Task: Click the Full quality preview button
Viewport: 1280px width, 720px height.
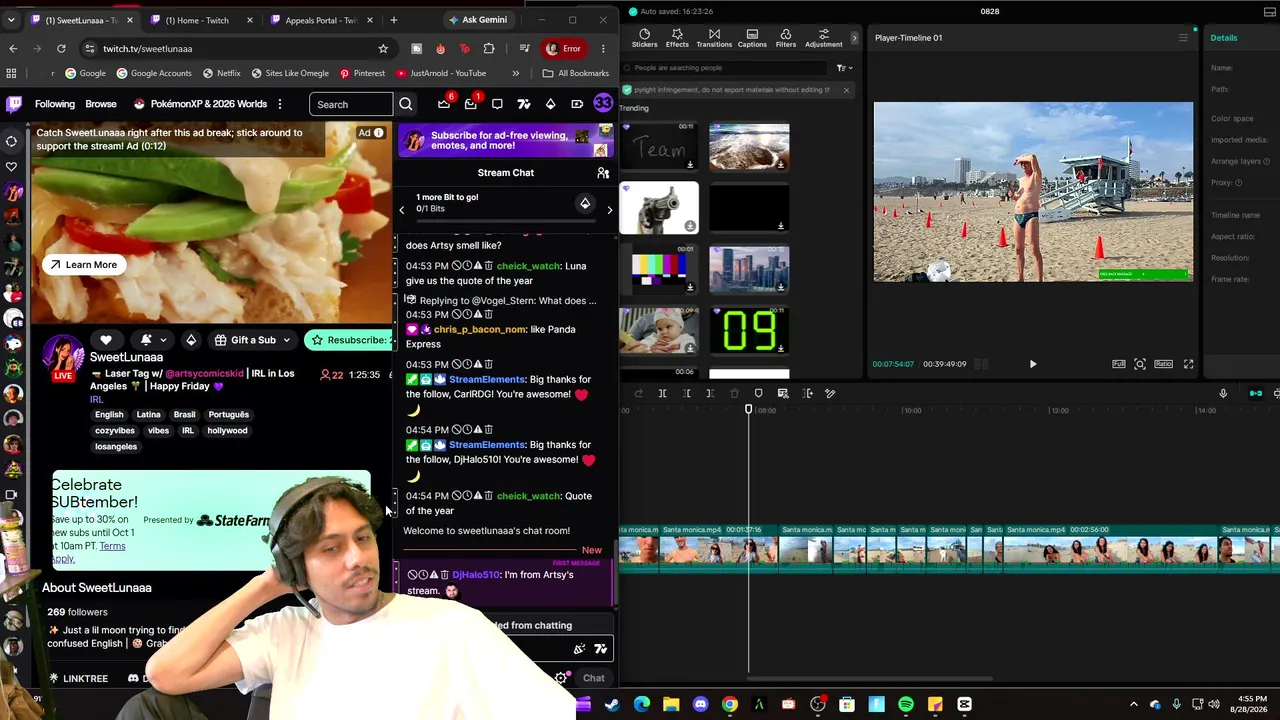Action: click(x=1119, y=364)
